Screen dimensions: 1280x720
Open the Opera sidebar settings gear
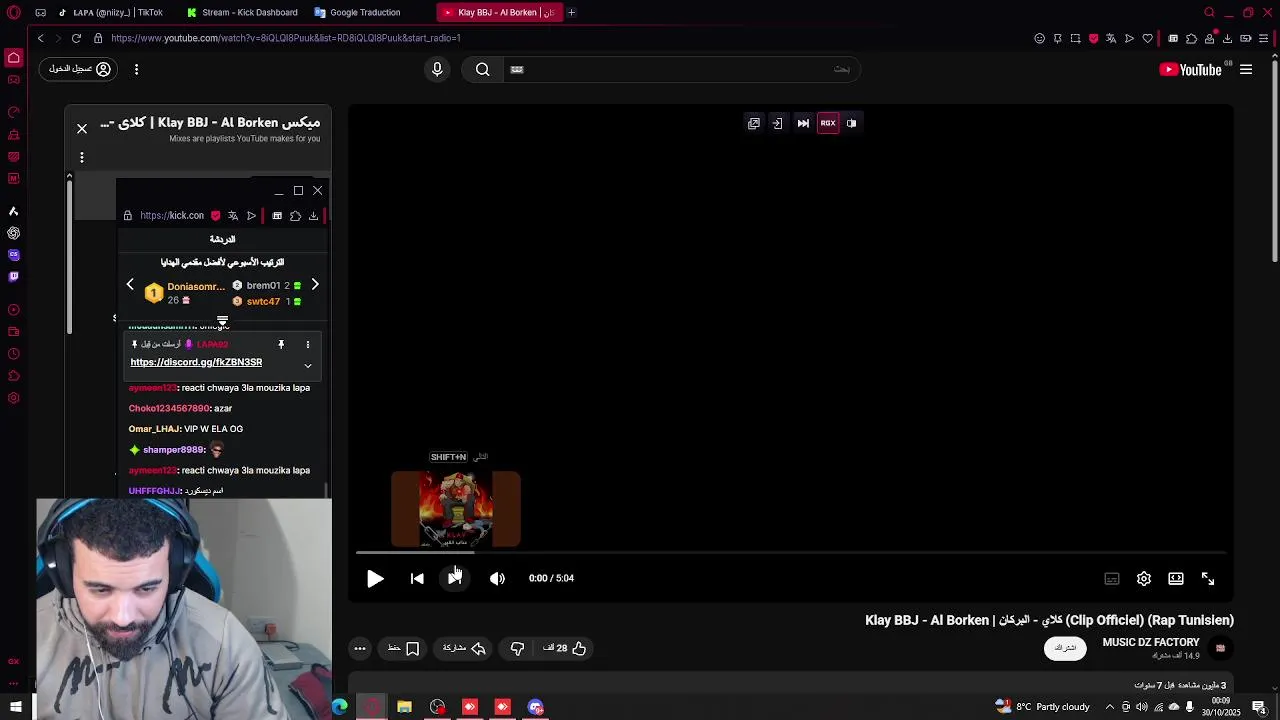click(x=14, y=398)
